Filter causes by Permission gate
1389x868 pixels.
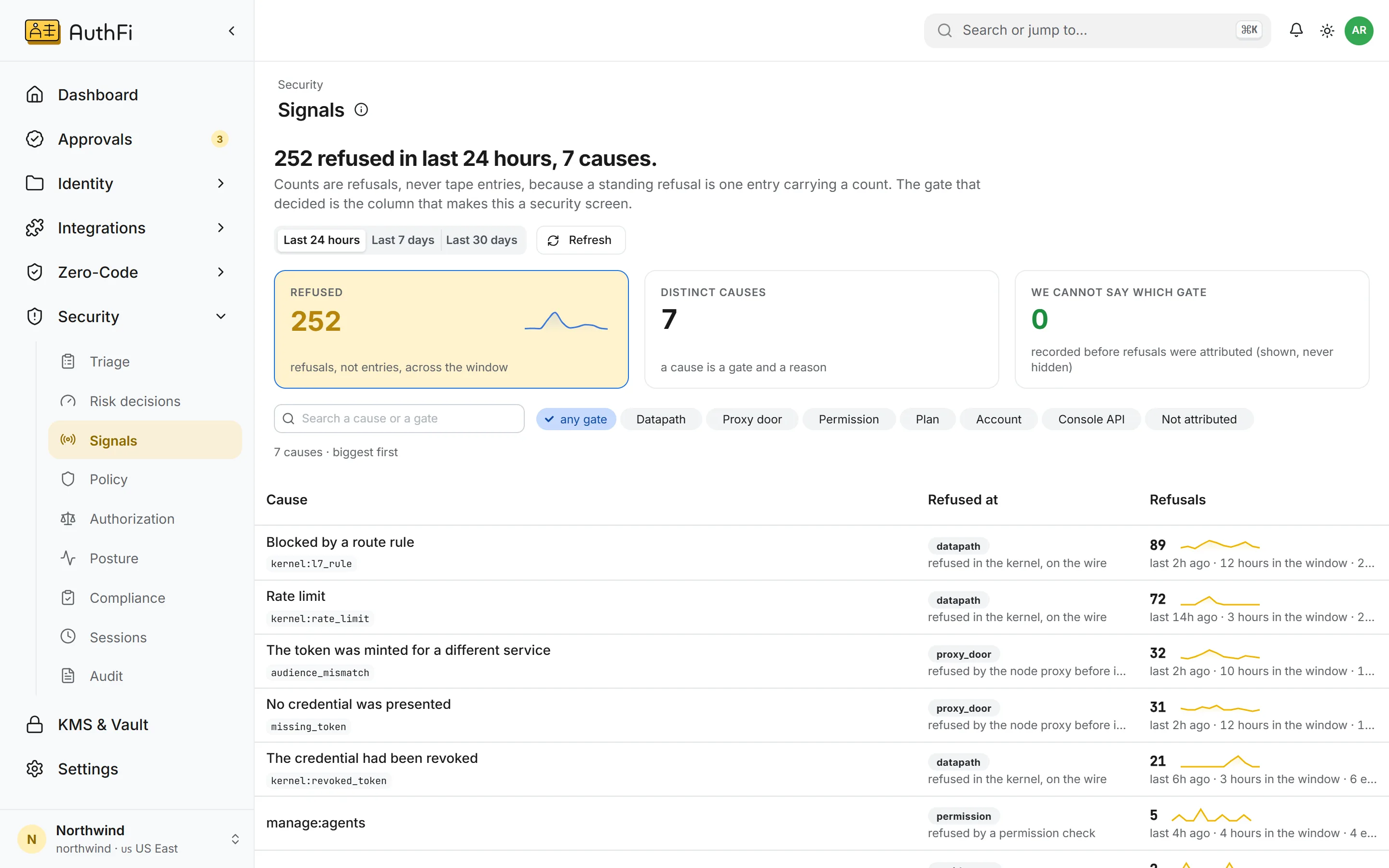coord(848,419)
